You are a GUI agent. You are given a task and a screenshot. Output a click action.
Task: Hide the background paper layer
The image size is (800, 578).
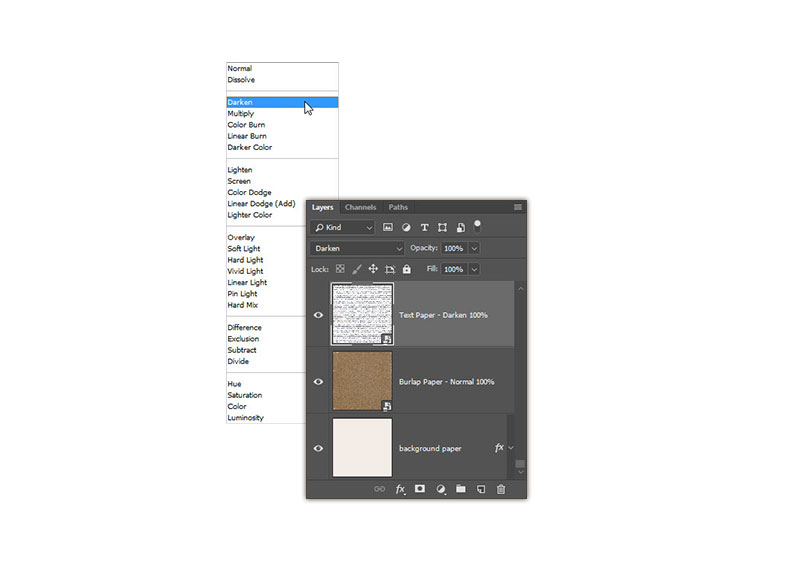click(x=318, y=448)
